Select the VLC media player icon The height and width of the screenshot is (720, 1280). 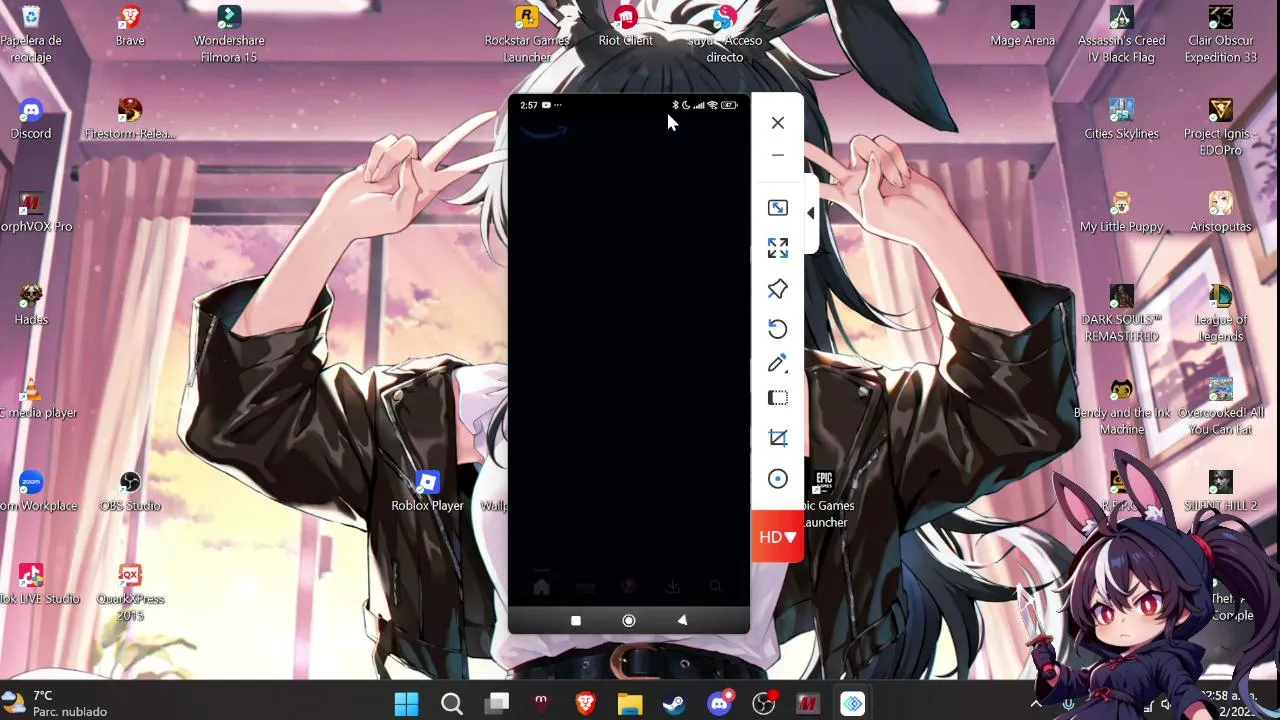point(33,399)
